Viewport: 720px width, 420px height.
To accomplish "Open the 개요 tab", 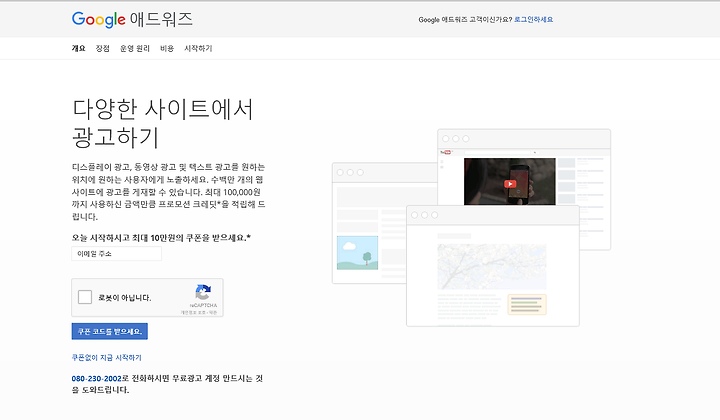I will (79, 48).
